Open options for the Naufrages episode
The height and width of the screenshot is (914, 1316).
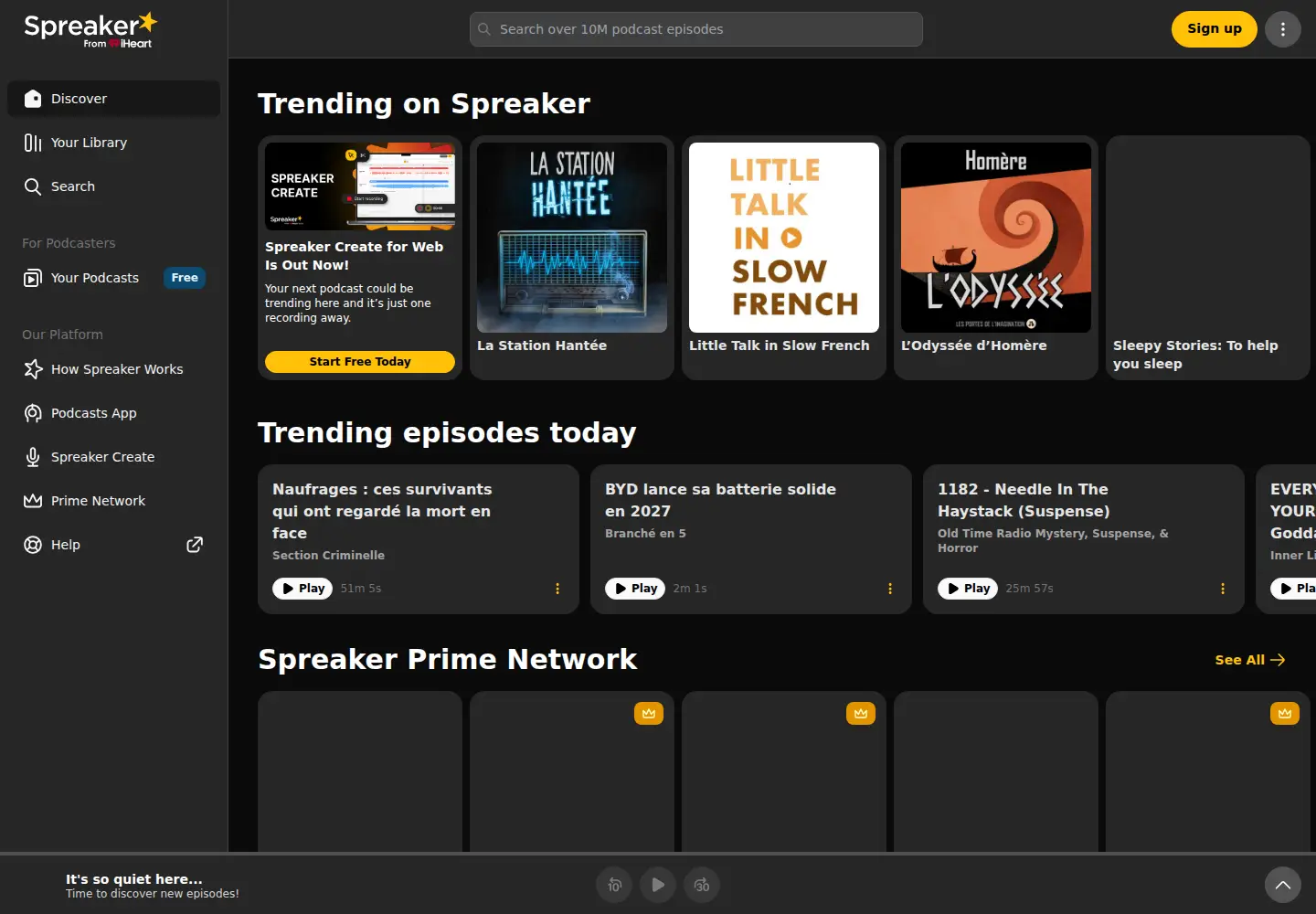tap(557, 589)
